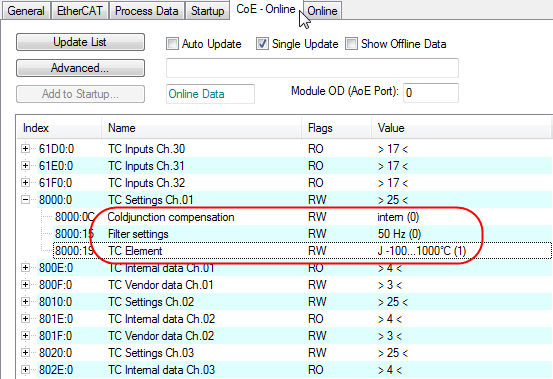
Task: Expand the 802E:0 TC Internal data Ch.03 node
Action: (x=25, y=369)
